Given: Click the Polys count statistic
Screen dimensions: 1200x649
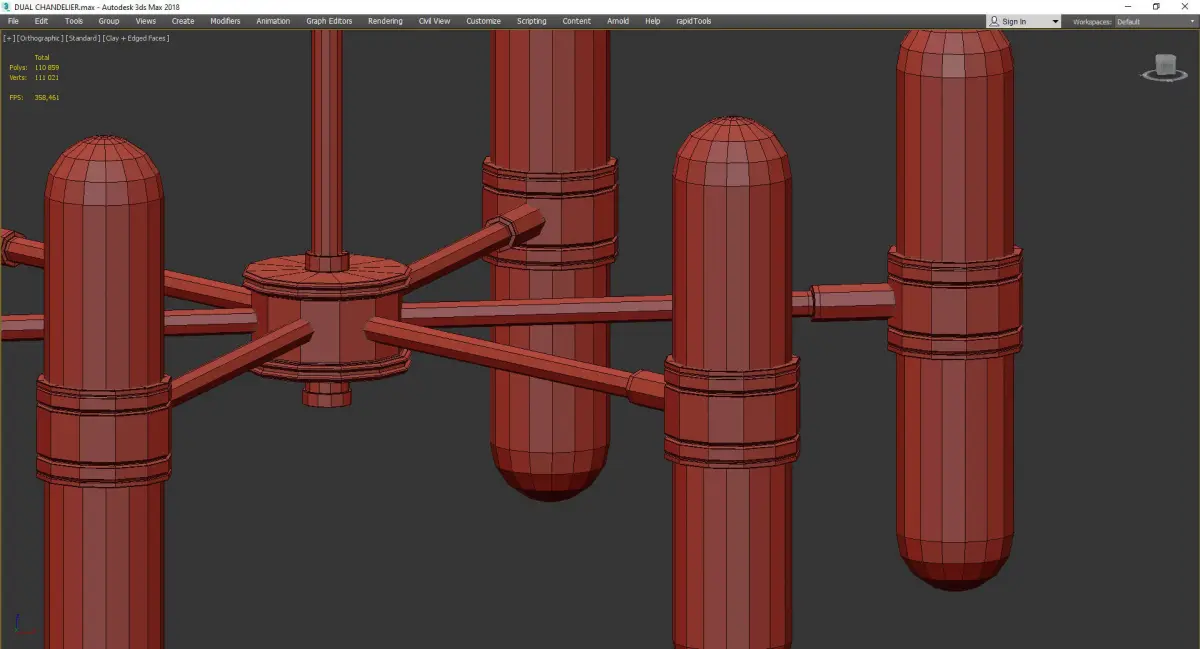Looking at the screenshot, I should pos(34,67).
